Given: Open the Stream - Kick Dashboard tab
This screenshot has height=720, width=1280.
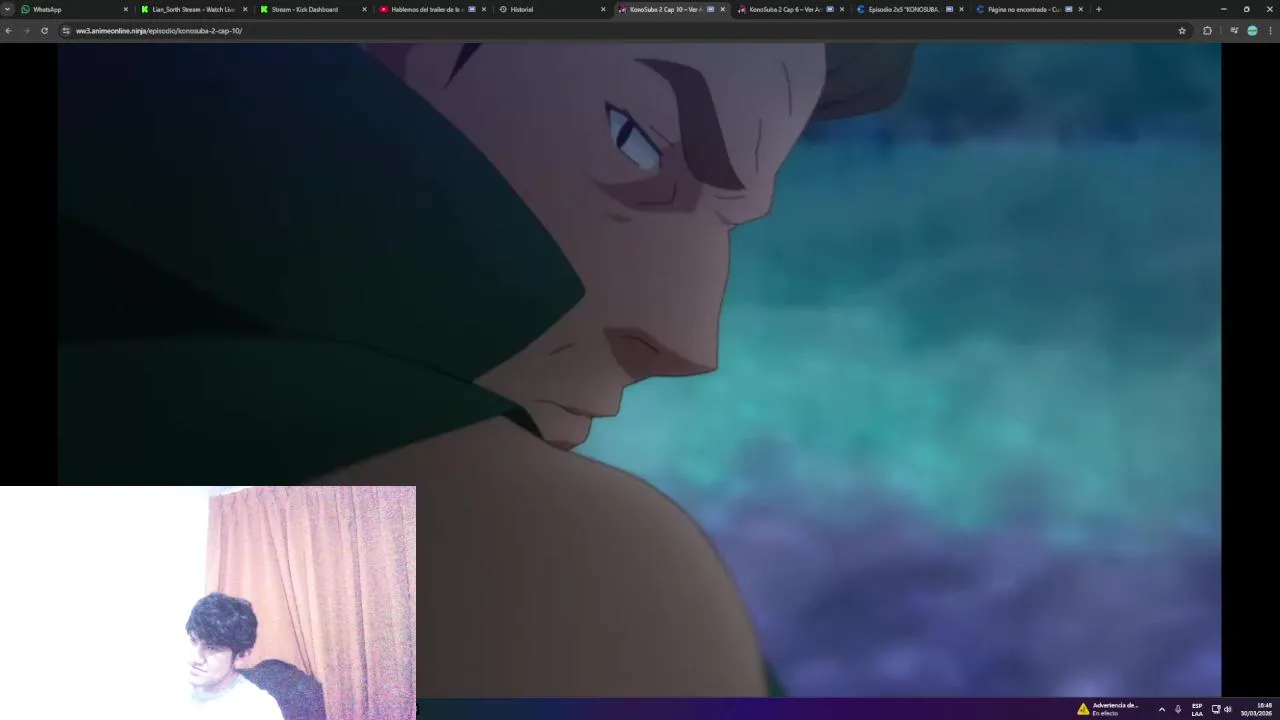Looking at the screenshot, I should [313, 9].
